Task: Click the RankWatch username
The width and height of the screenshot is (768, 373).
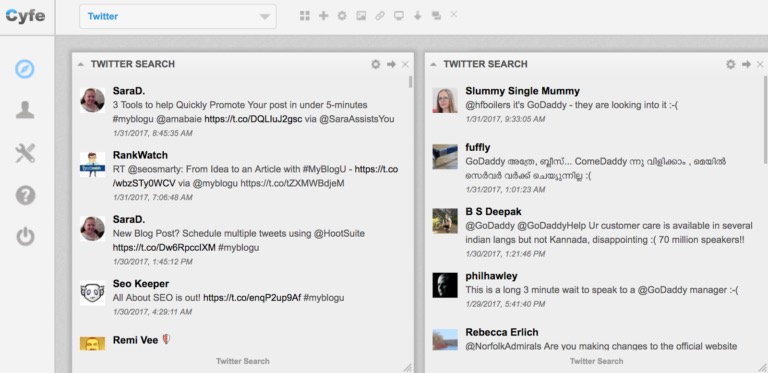Action: pyautogui.click(x=140, y=155)
